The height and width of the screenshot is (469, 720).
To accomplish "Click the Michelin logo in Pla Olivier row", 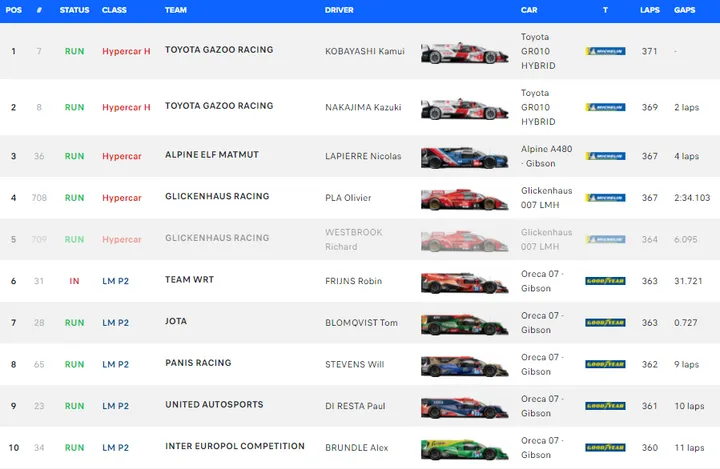I will click(605, 198).
